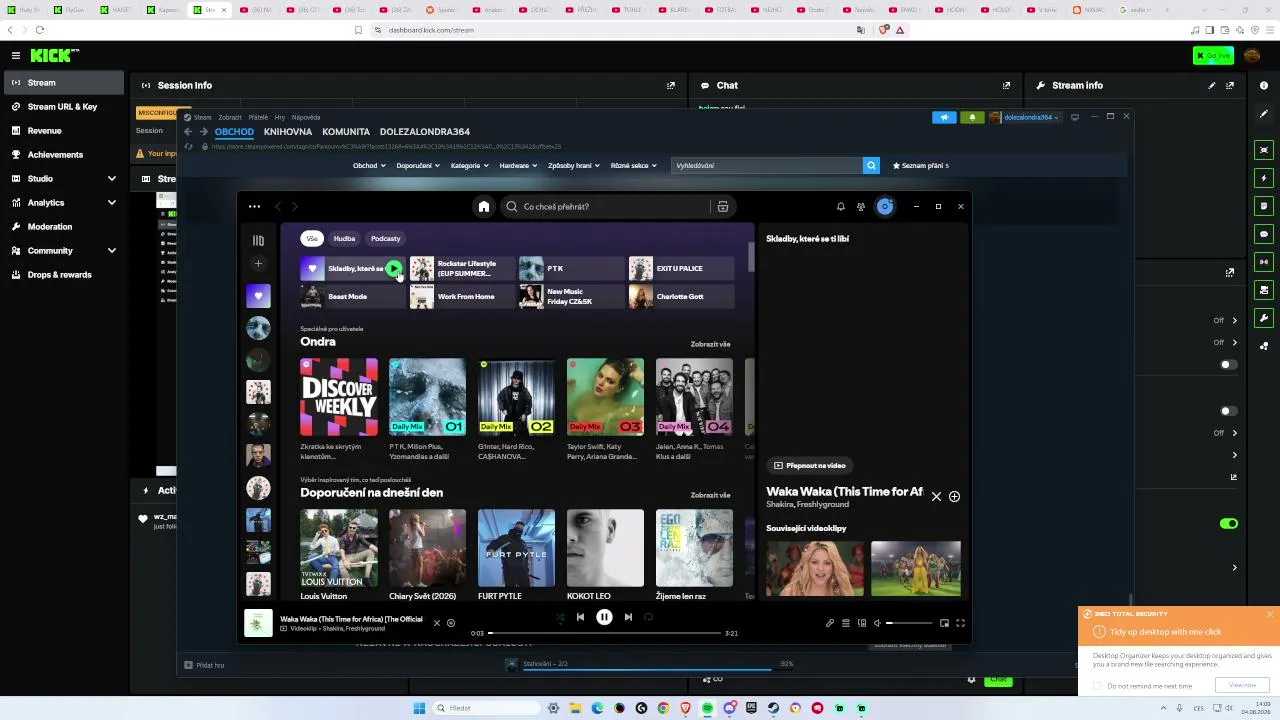This screenshot has width=1280, height=720.
Task: Open Liked Songs in Spotify sidebar
Action: click(x=258, y=296)
